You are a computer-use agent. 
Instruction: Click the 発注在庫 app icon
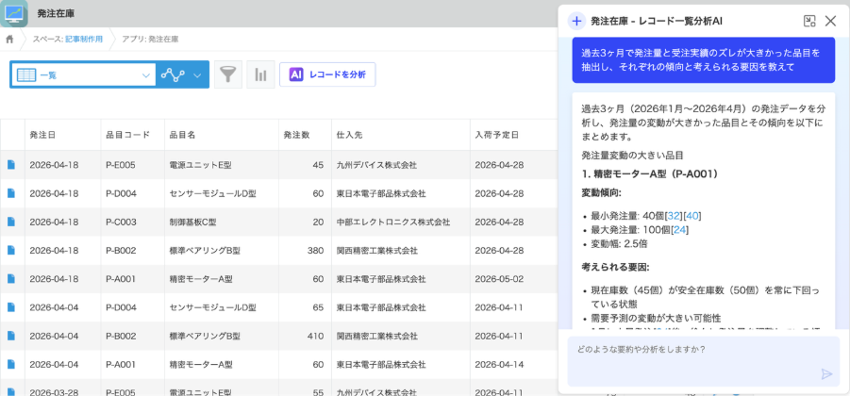point(14,14)
